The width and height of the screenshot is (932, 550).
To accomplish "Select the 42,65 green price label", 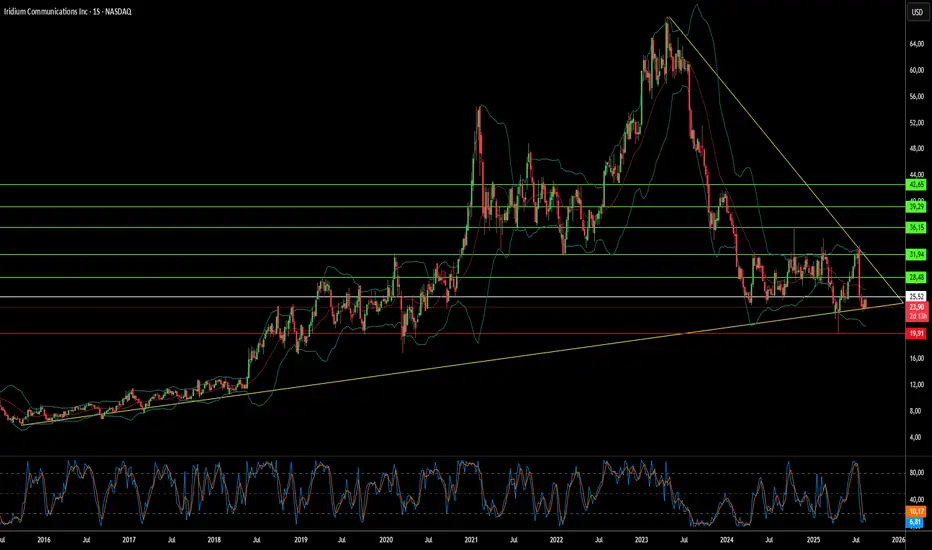I will pyautogui.click(x=915, y=185).
